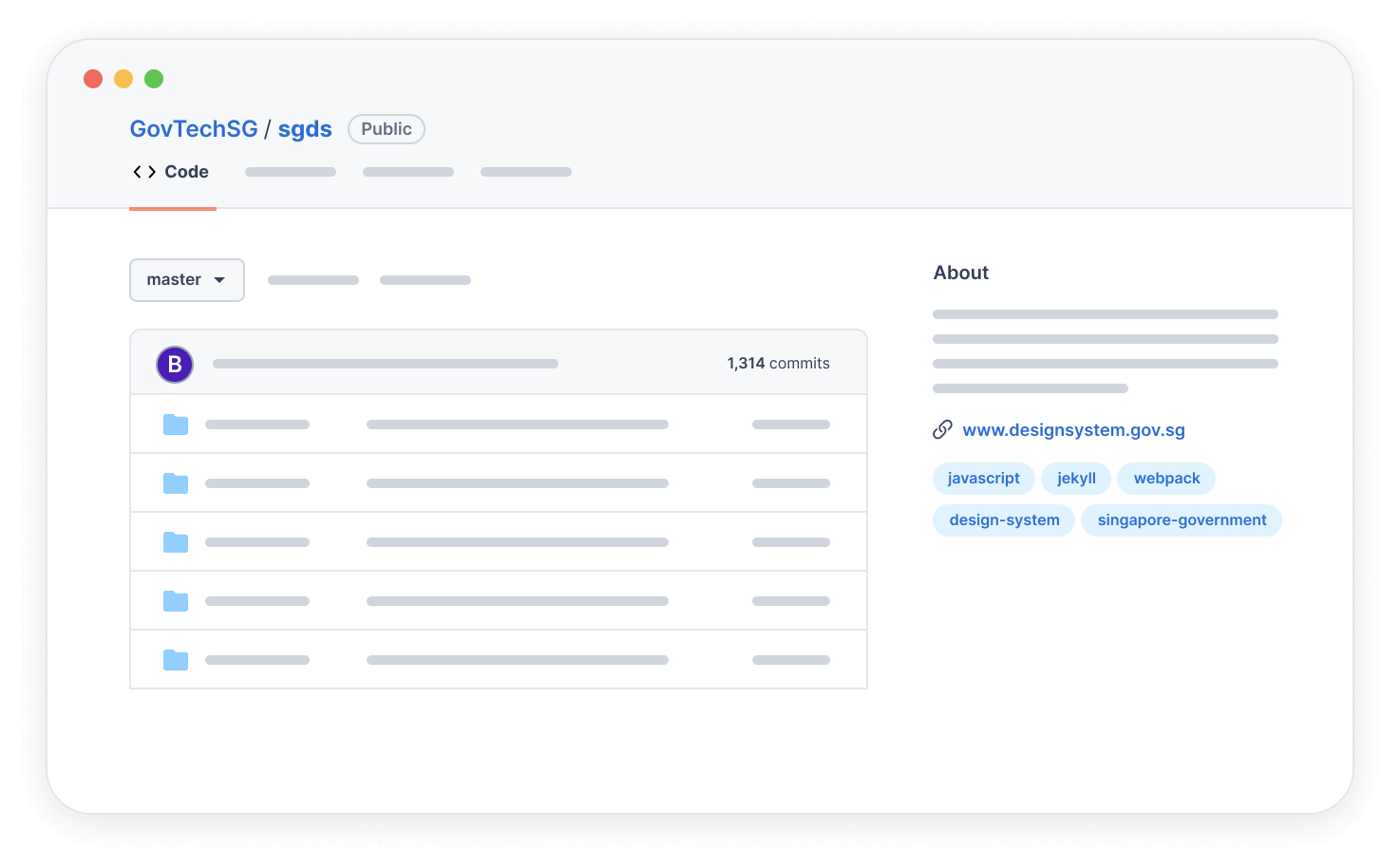Screen dimensions: 1400x868
Task: Switch to the Code tab
Action: tap(186, 172)
